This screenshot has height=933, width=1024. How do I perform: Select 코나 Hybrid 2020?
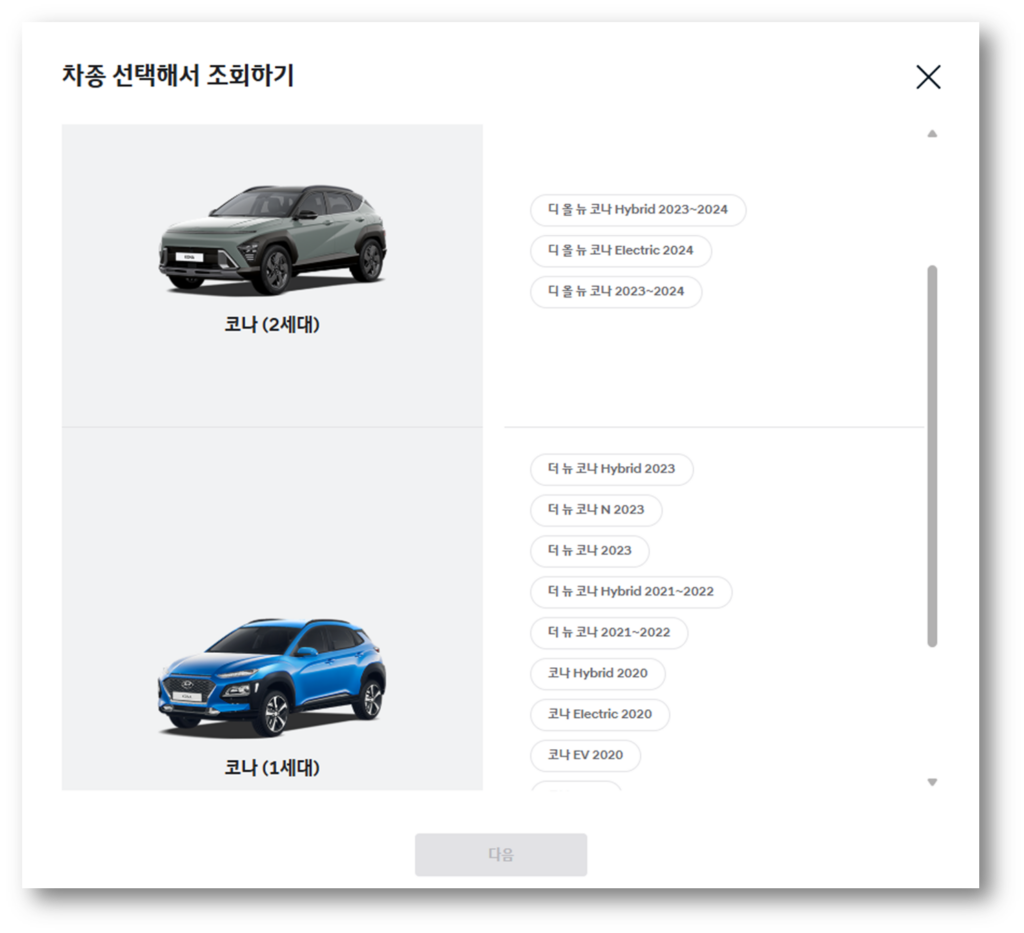597,674
